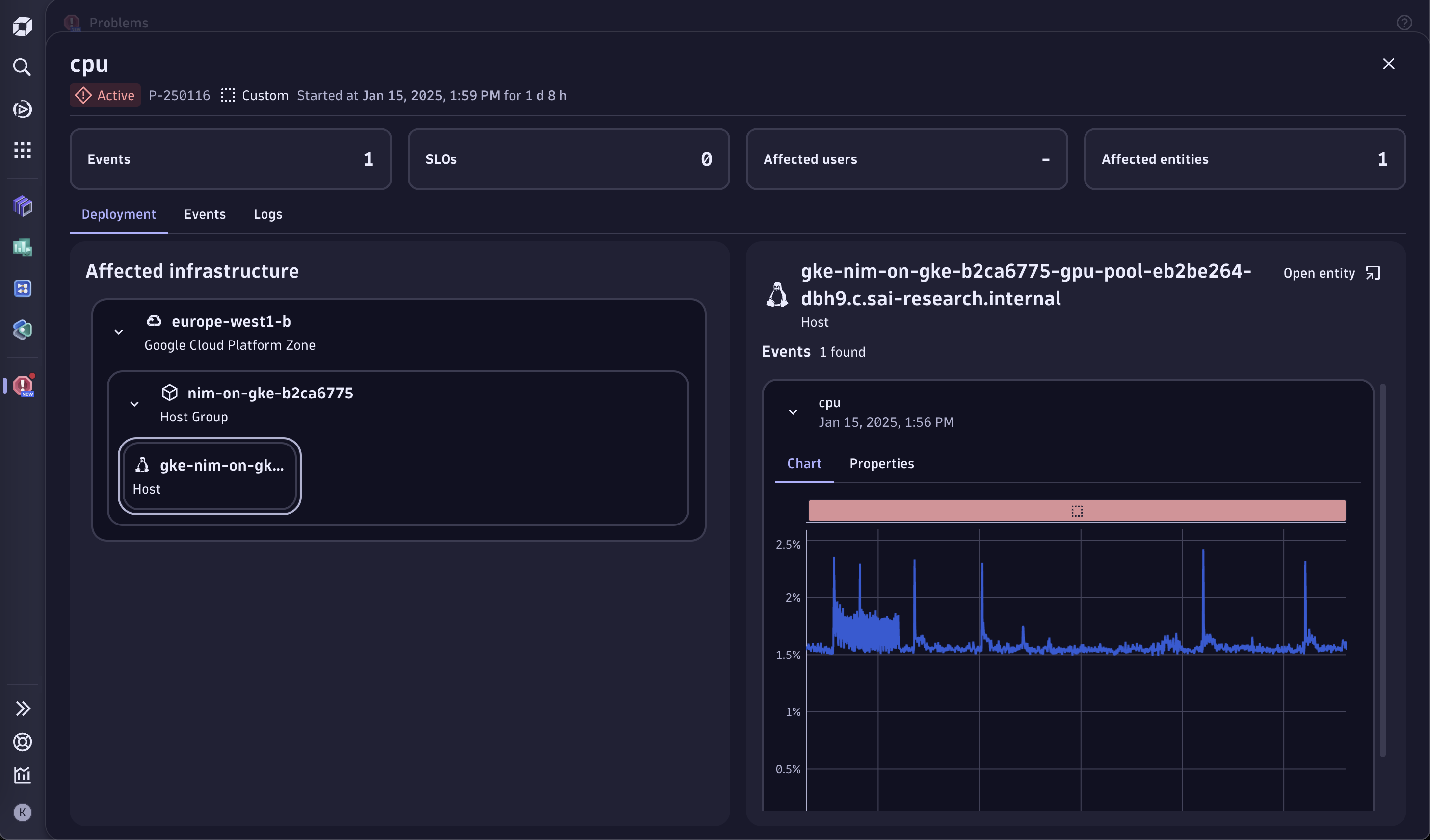The width and height of the screenshot is (1430, 840).
Task: Open the purple layered-cube app icon in sidebar
Action: 22,206
